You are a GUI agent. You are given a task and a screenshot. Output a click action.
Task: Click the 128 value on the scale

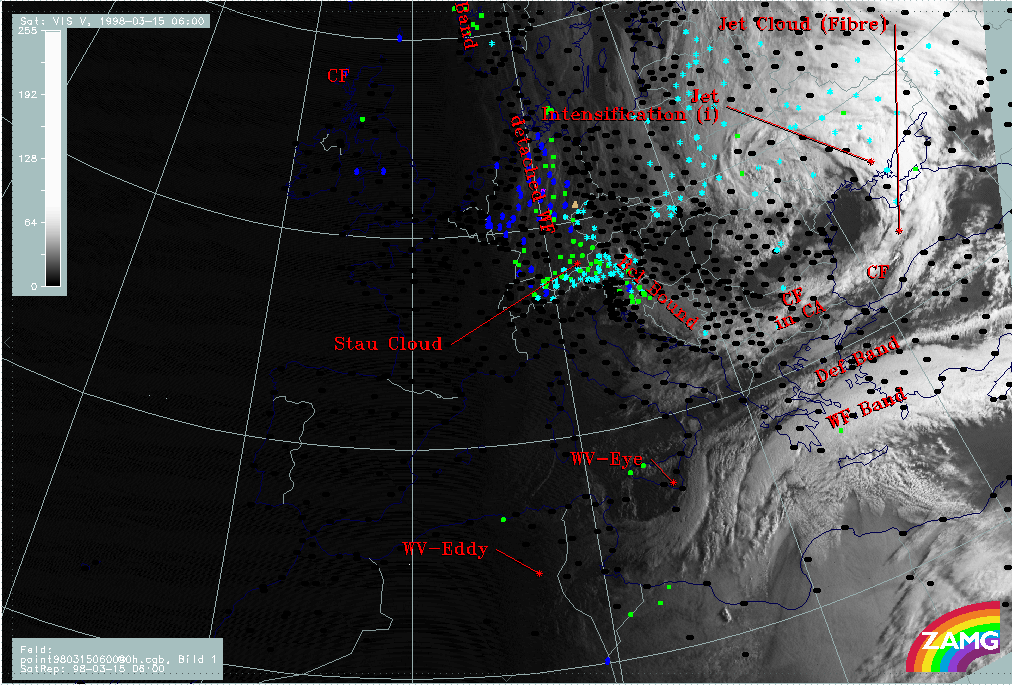pos(27,158)
